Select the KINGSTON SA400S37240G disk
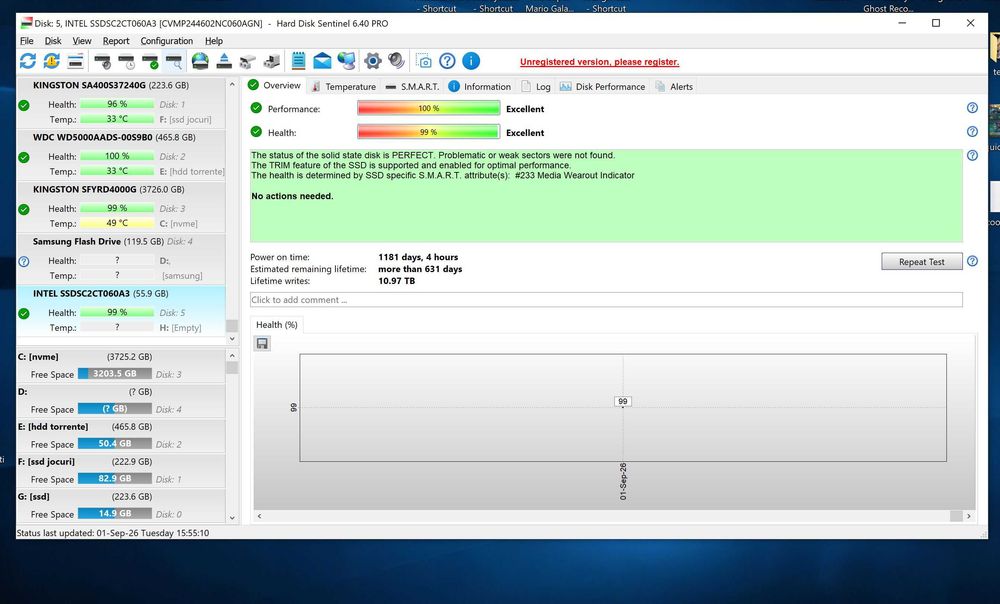 point(121,103)
